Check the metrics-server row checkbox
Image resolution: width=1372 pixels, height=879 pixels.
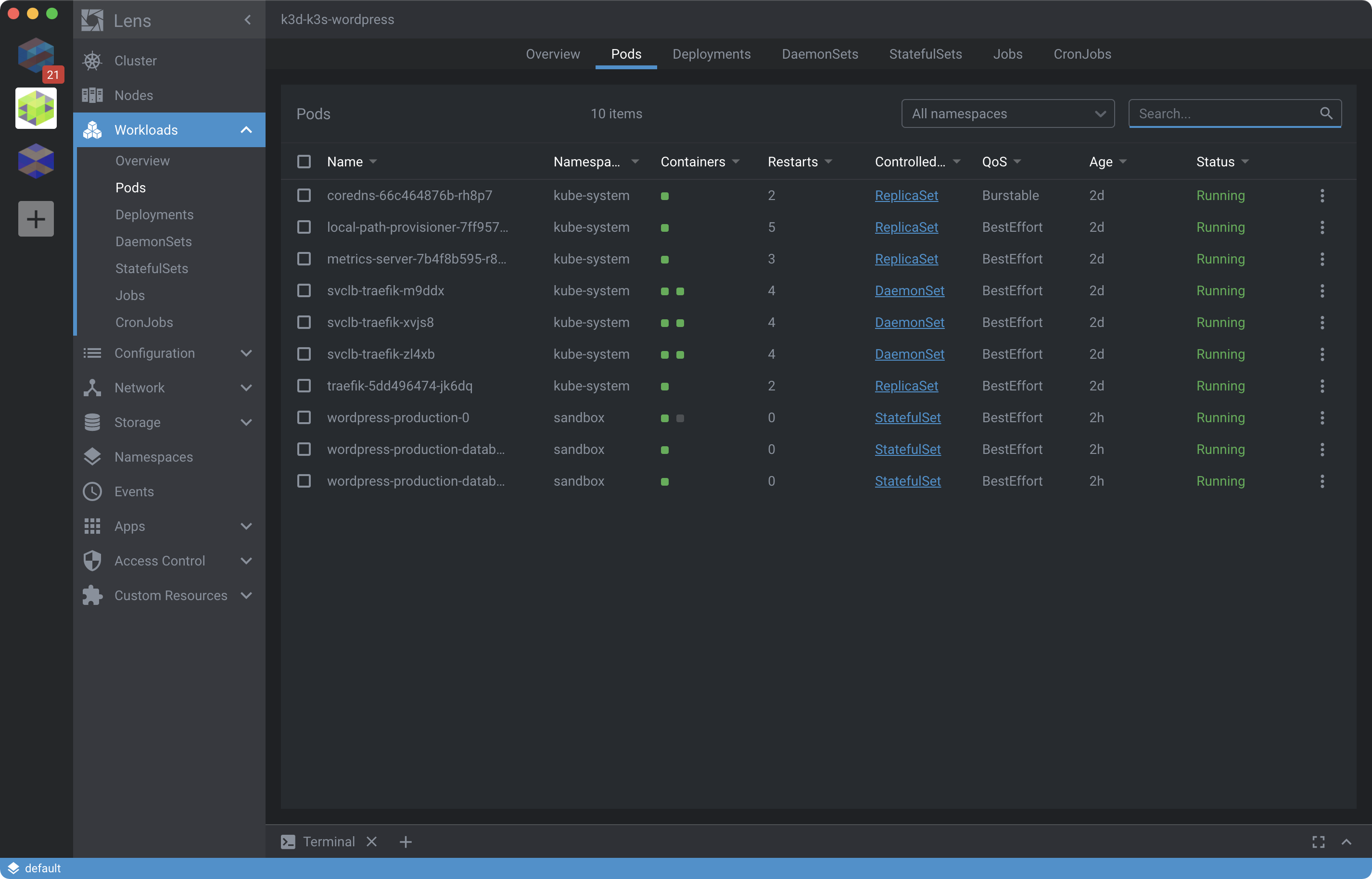click(304, 259)
